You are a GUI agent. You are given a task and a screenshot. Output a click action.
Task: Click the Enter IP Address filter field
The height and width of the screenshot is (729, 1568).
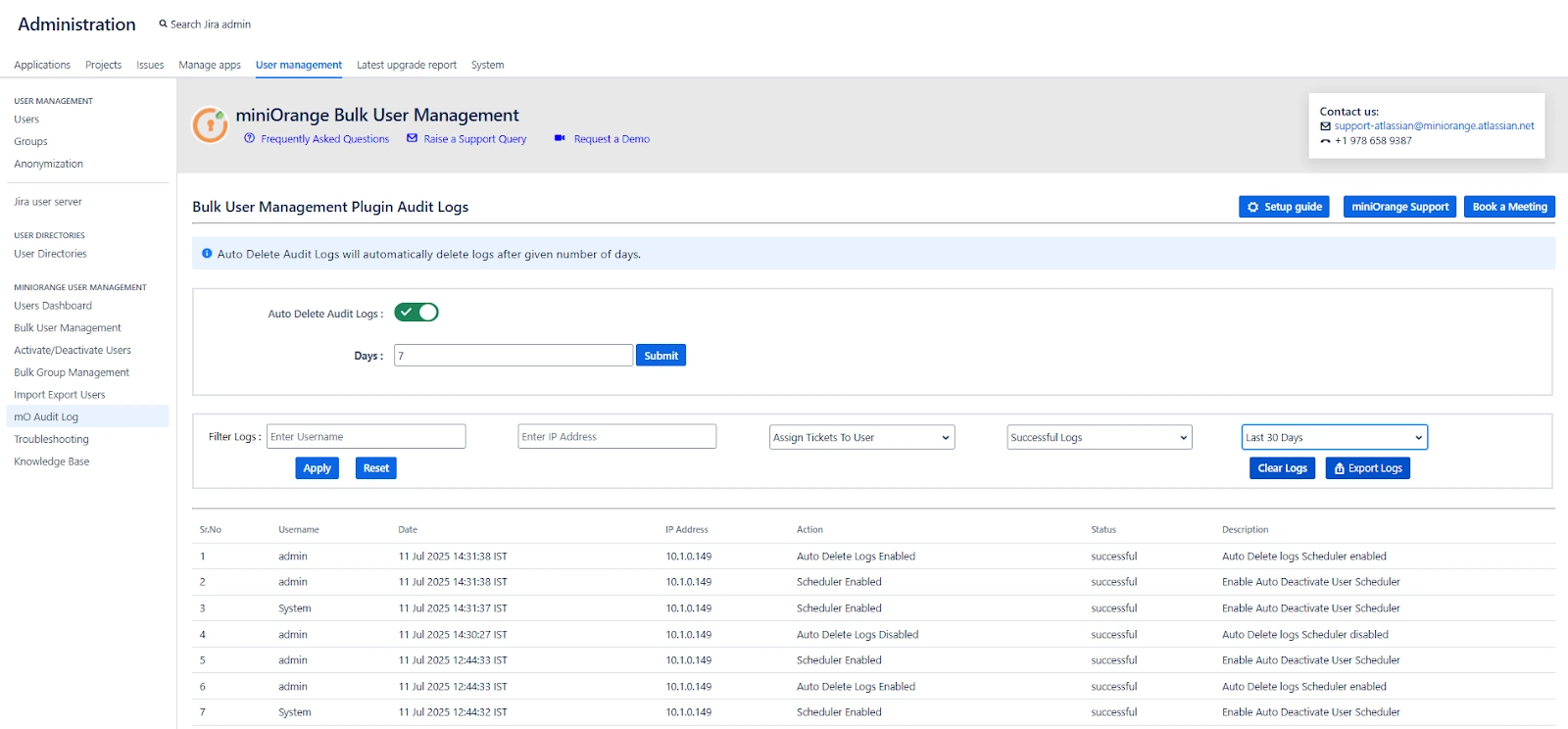[x=616, y=436]
